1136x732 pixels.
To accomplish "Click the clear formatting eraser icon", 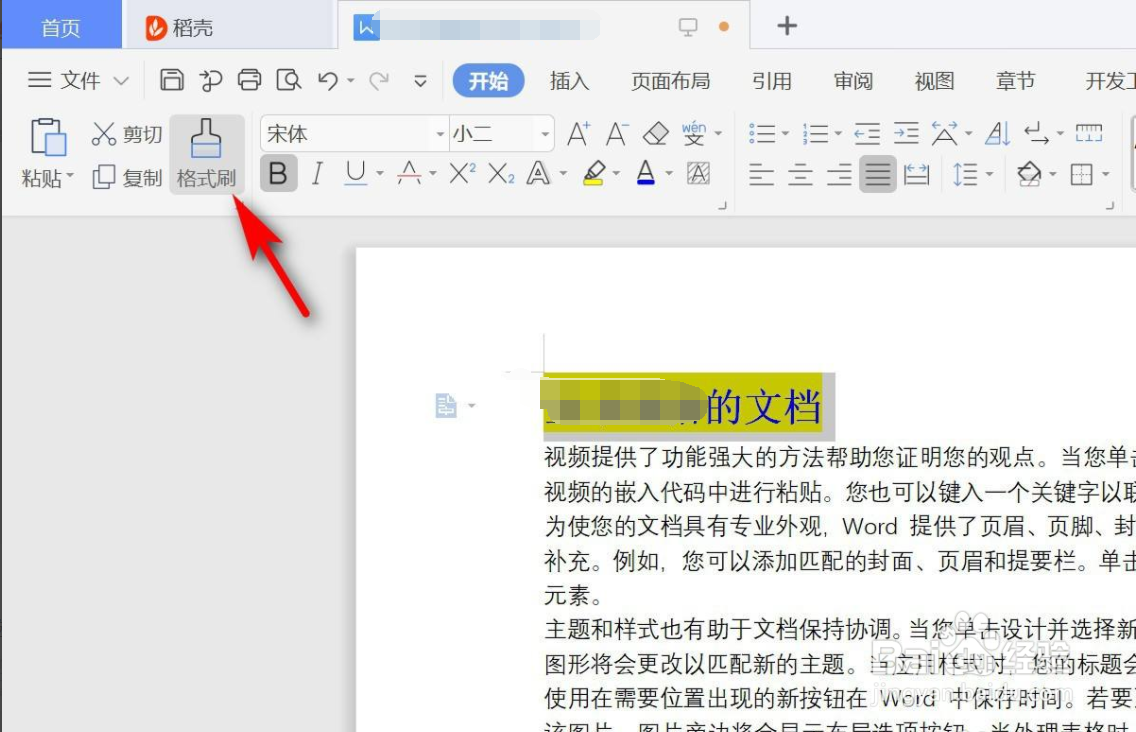I will [656, 132].
